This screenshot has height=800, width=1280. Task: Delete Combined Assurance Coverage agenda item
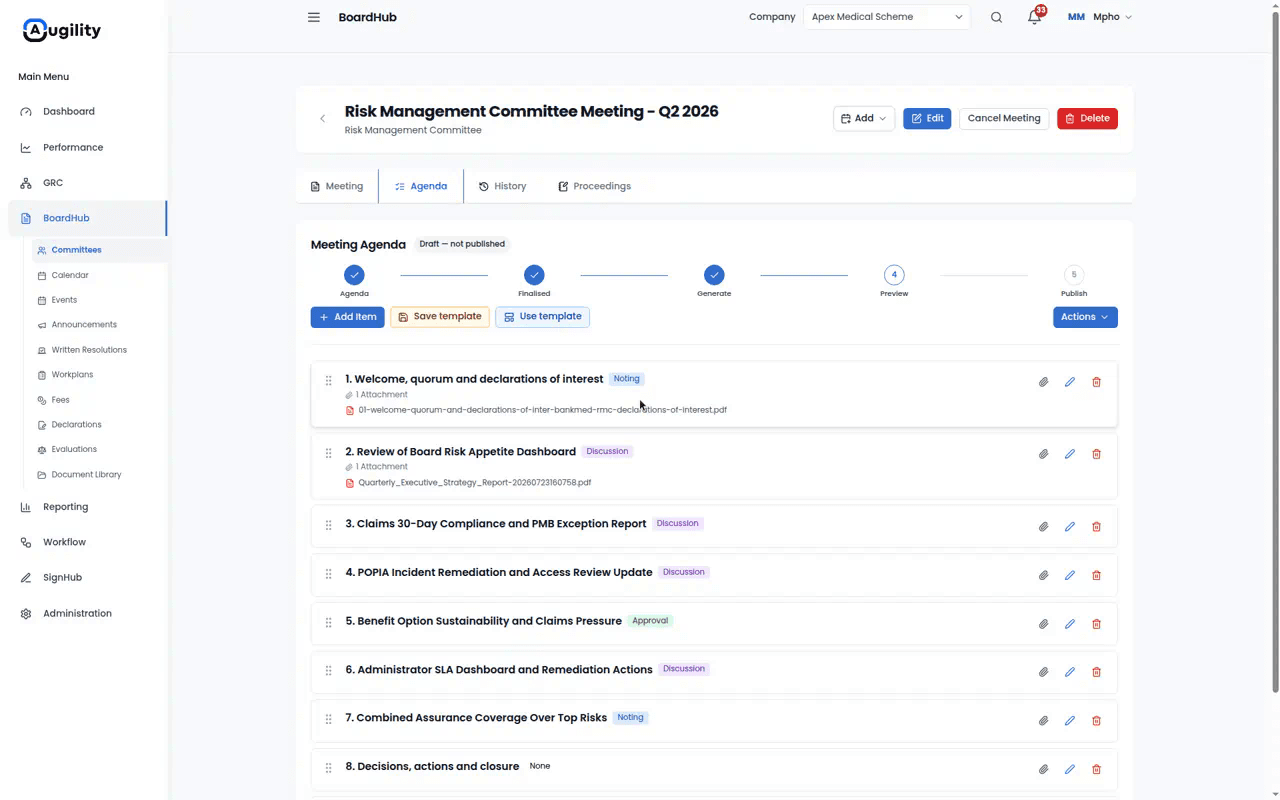coord(1096,721)
